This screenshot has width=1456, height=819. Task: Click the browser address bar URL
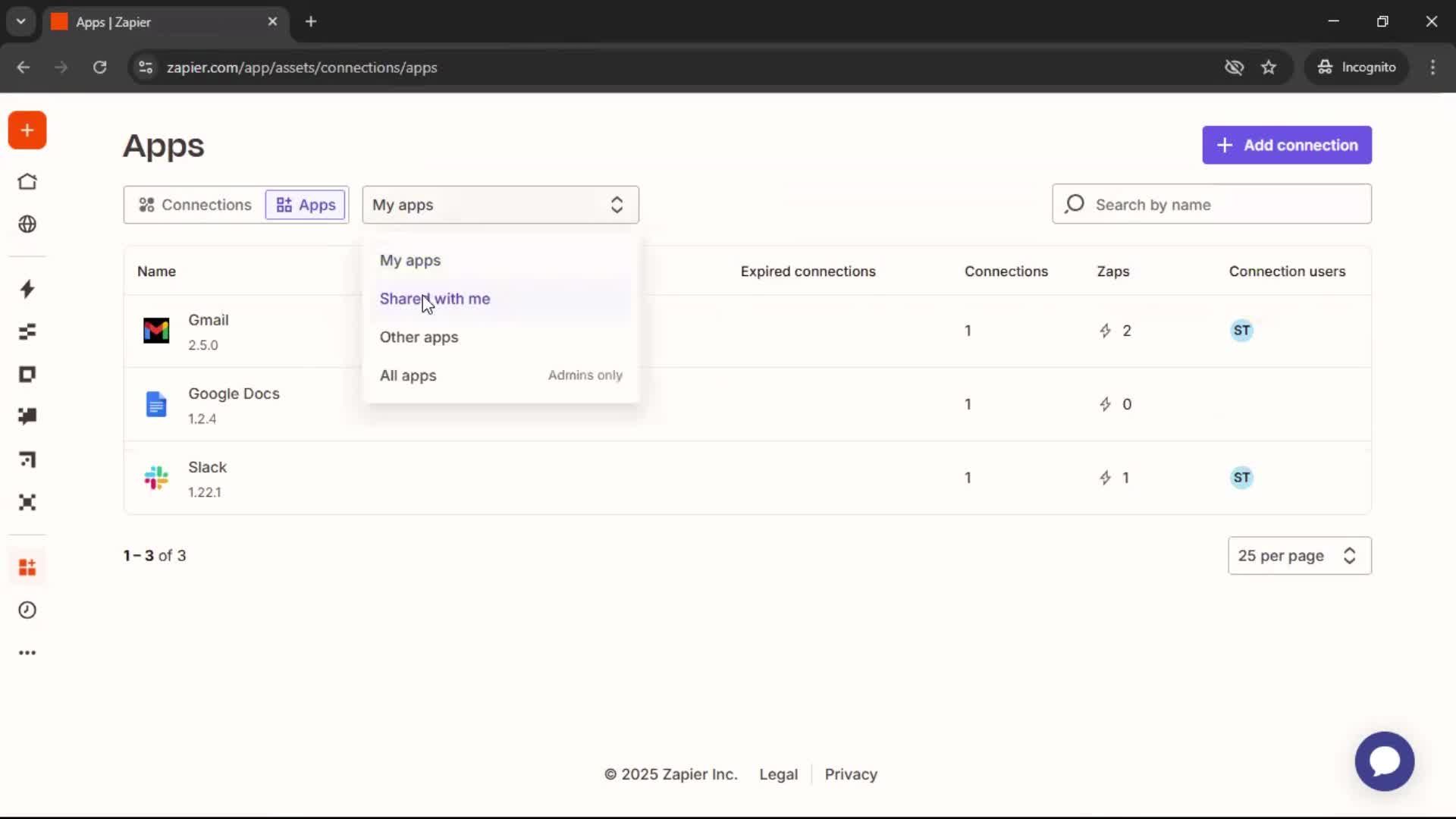click(x=302, y=67)
